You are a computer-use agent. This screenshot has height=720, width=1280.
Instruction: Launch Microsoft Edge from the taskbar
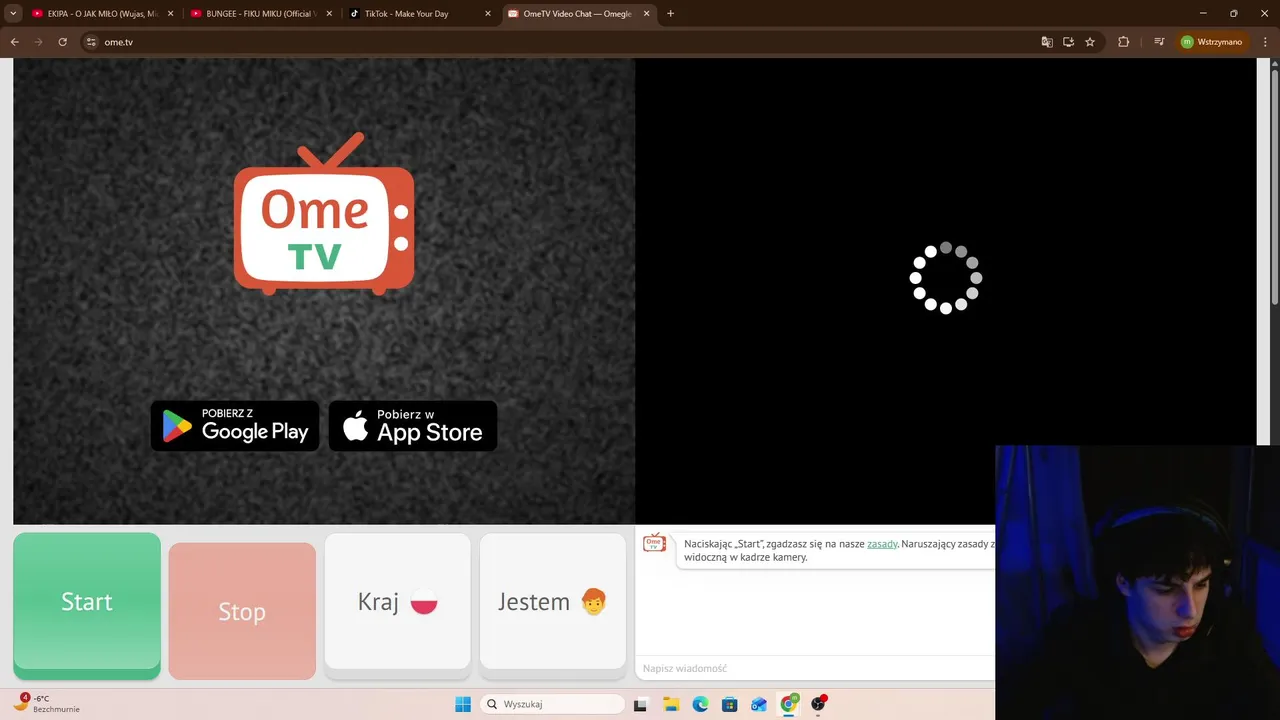(x=700, y=704)
